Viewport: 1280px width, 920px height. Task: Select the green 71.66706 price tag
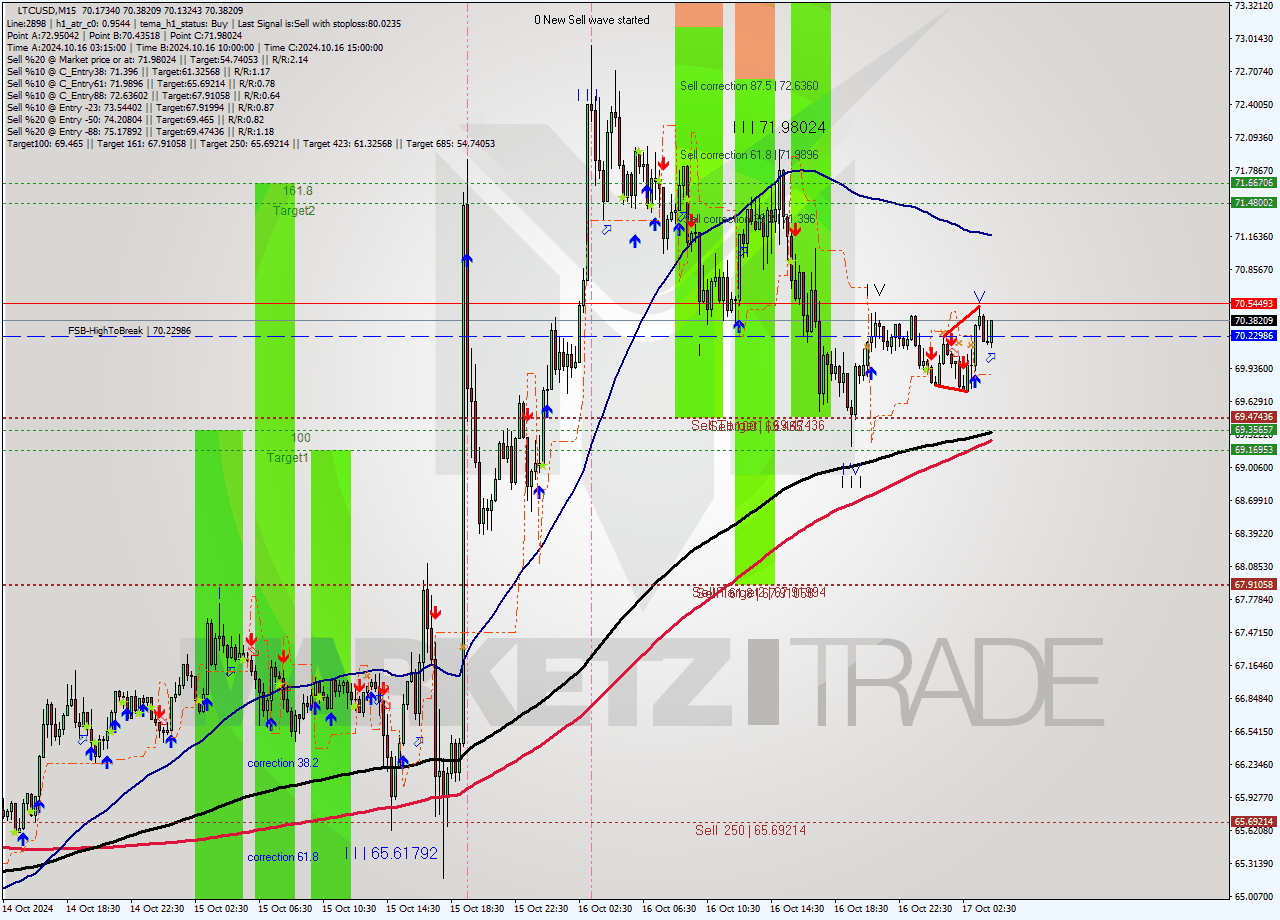point(1254,183)
